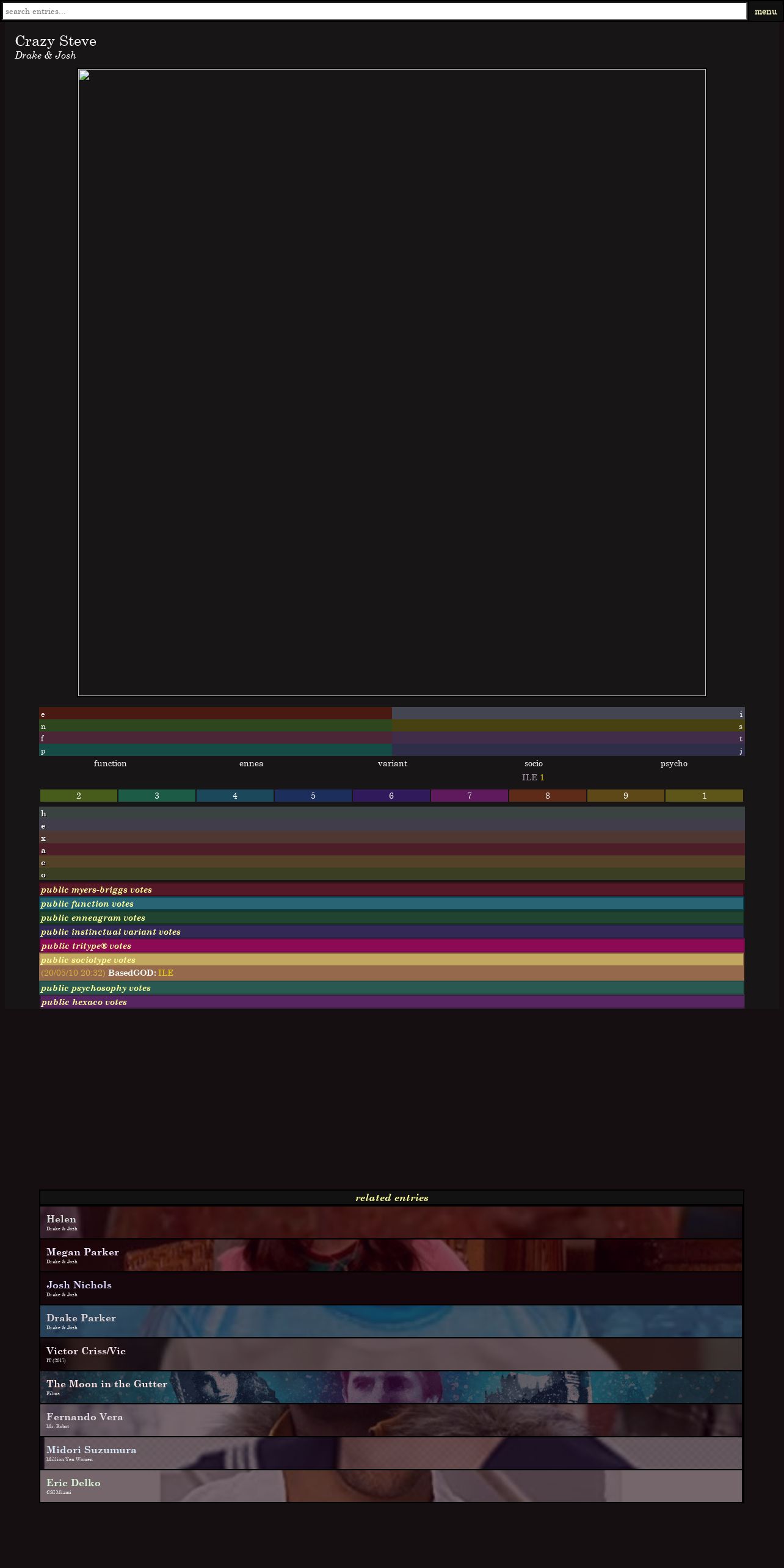Click the related entries header
This screenshot has width=784, height=1568.
pos(391,1198)
